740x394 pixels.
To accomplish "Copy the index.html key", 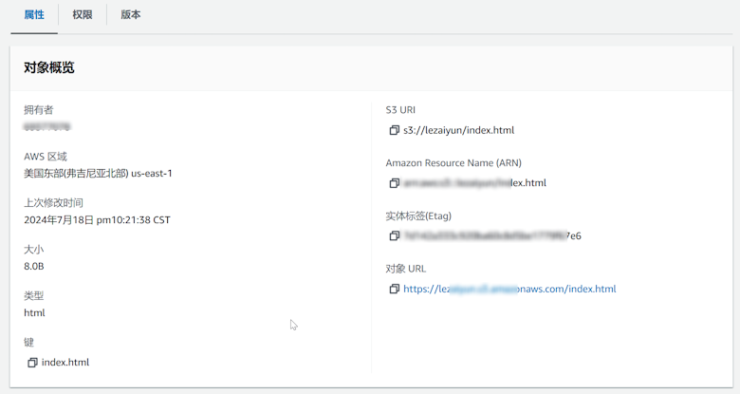I will click(32, 362).
